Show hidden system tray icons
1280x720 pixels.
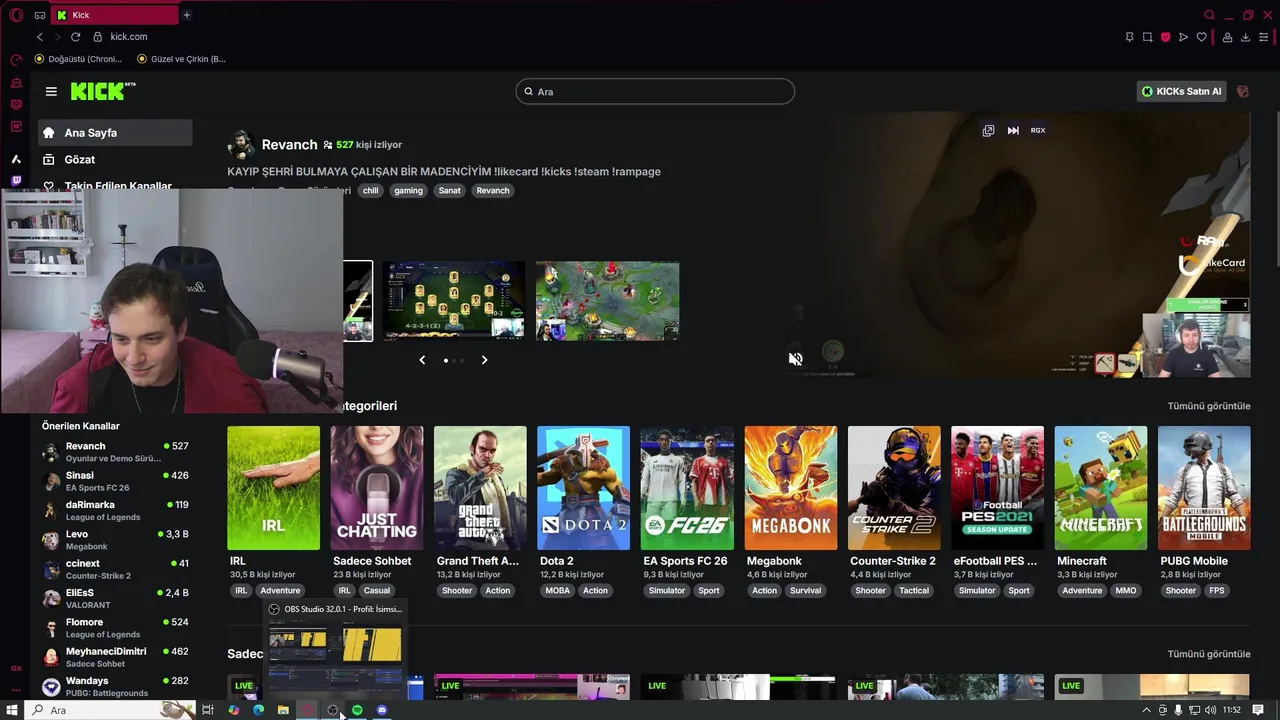click(1146, 710)
